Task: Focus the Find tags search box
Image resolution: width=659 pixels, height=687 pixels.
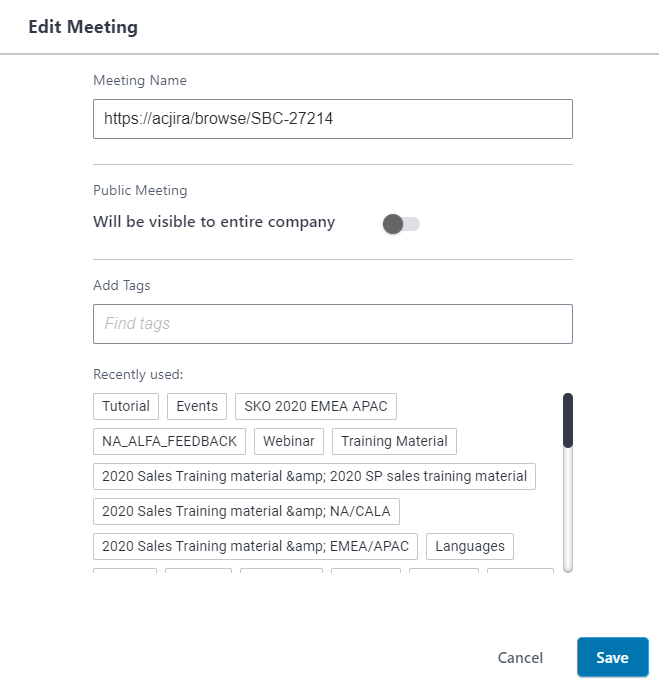Action: 332,324
